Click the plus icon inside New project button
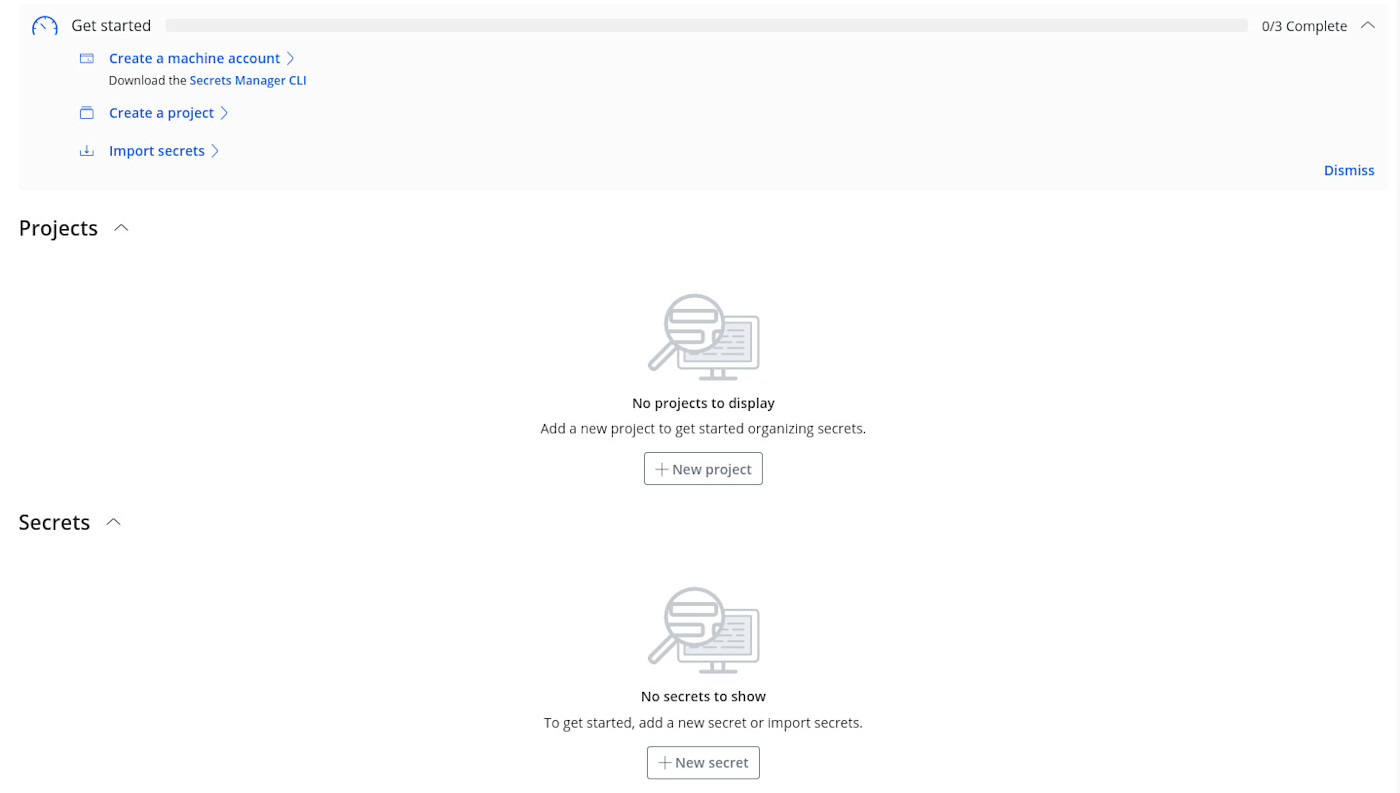1400x793 pixels. coord(662,468)
